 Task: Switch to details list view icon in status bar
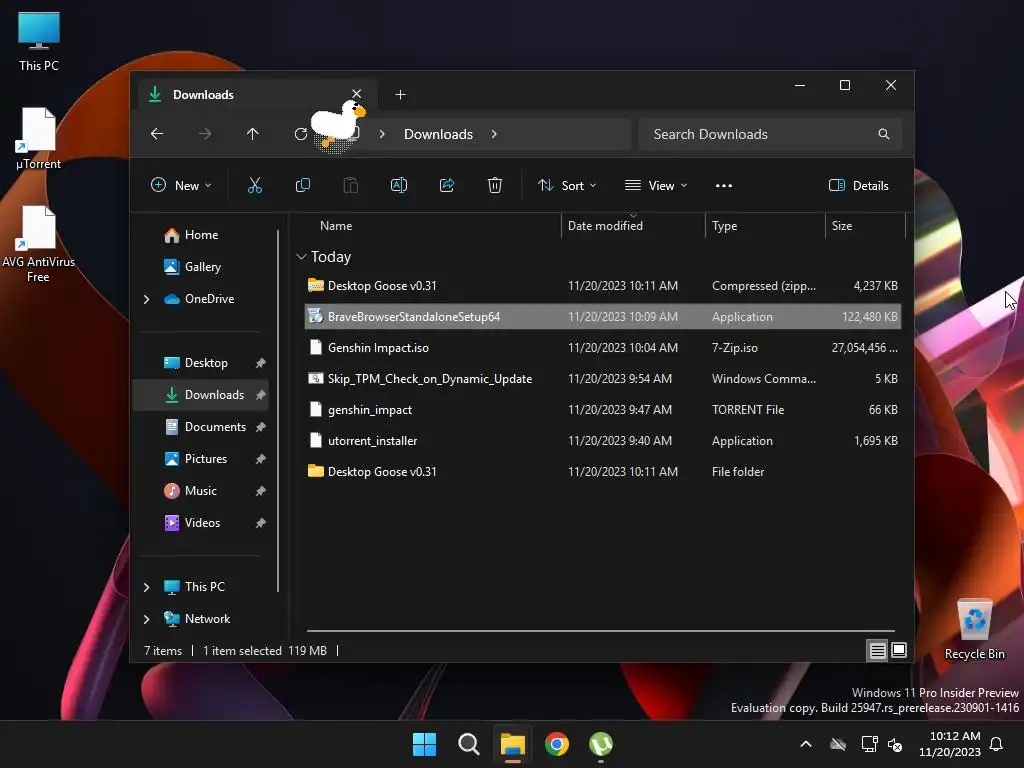click(877, 650)
